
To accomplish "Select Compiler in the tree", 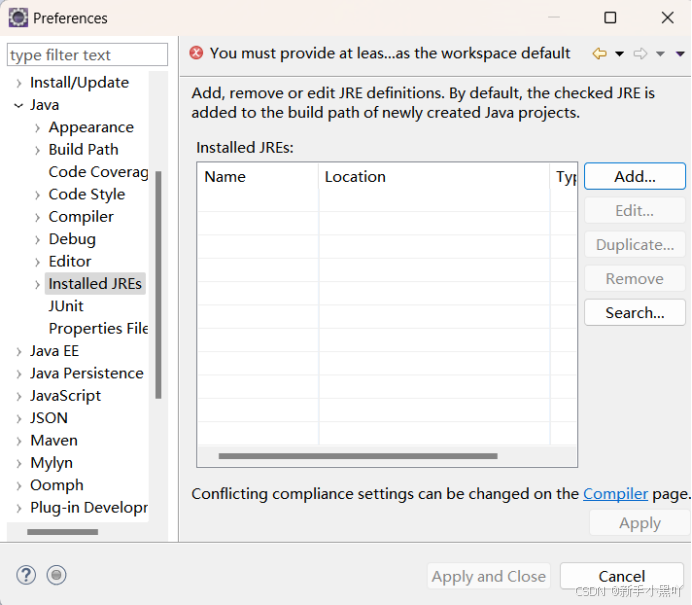I will tap(81, 217).
